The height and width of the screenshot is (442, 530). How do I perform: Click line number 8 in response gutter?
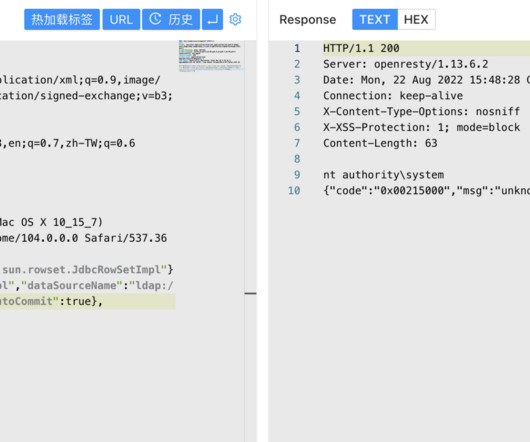[x=297, y=159]
